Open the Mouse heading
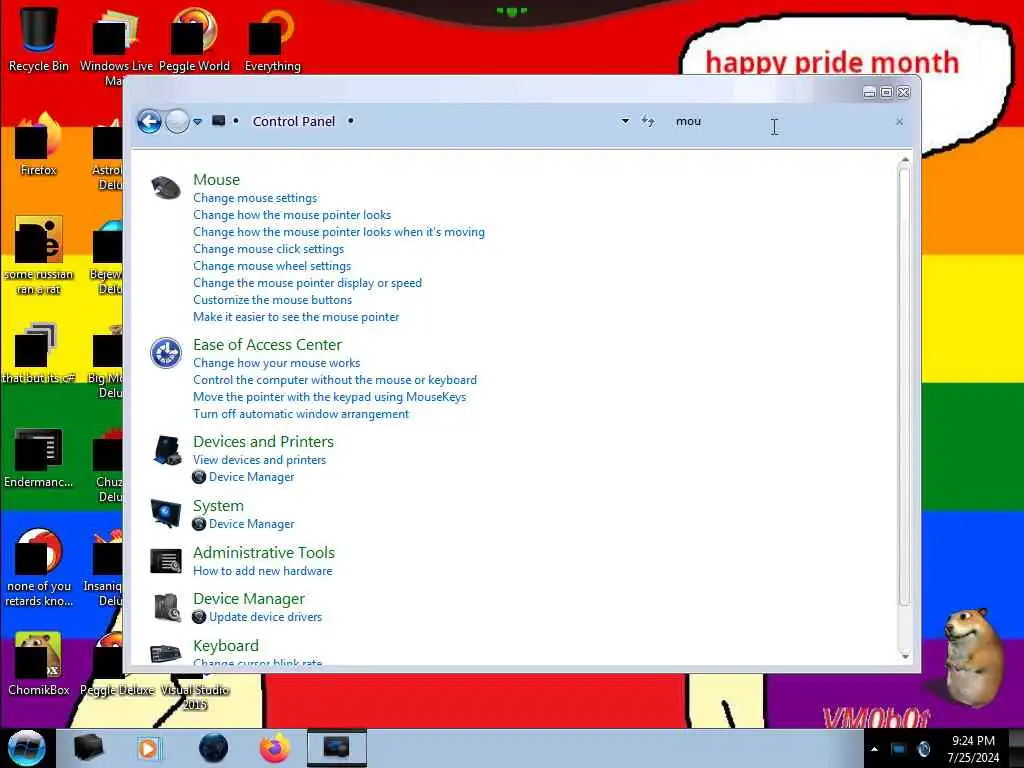Screen dimensions: 1024x768 (x=216, y=180)
